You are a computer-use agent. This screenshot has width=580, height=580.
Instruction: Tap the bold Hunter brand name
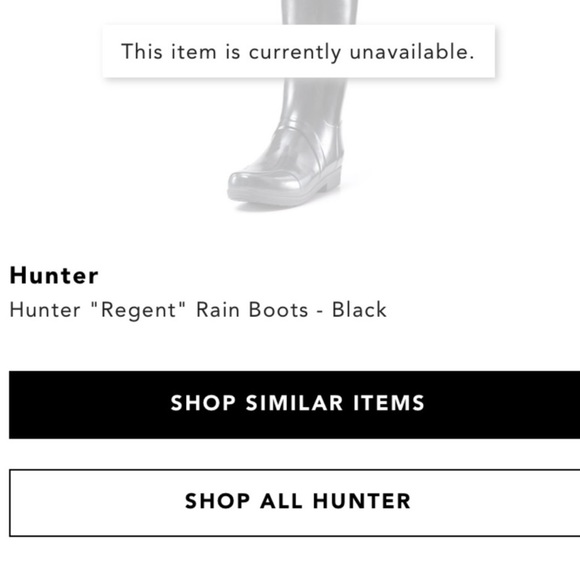pyautogui.click(x=54, y=276)
